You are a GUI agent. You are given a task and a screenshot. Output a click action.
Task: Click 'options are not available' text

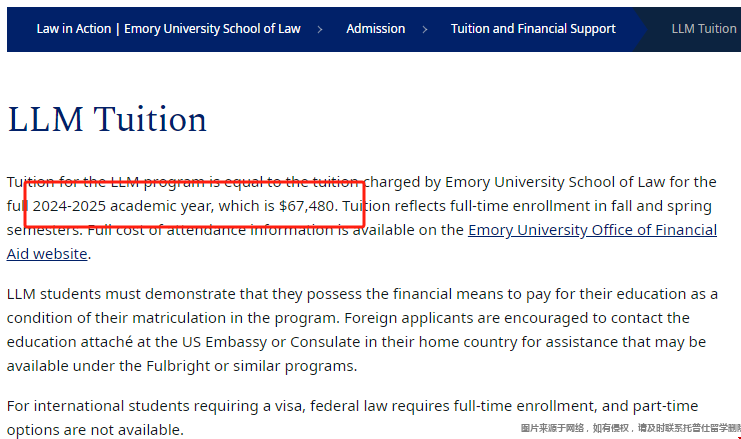point(94,430)
